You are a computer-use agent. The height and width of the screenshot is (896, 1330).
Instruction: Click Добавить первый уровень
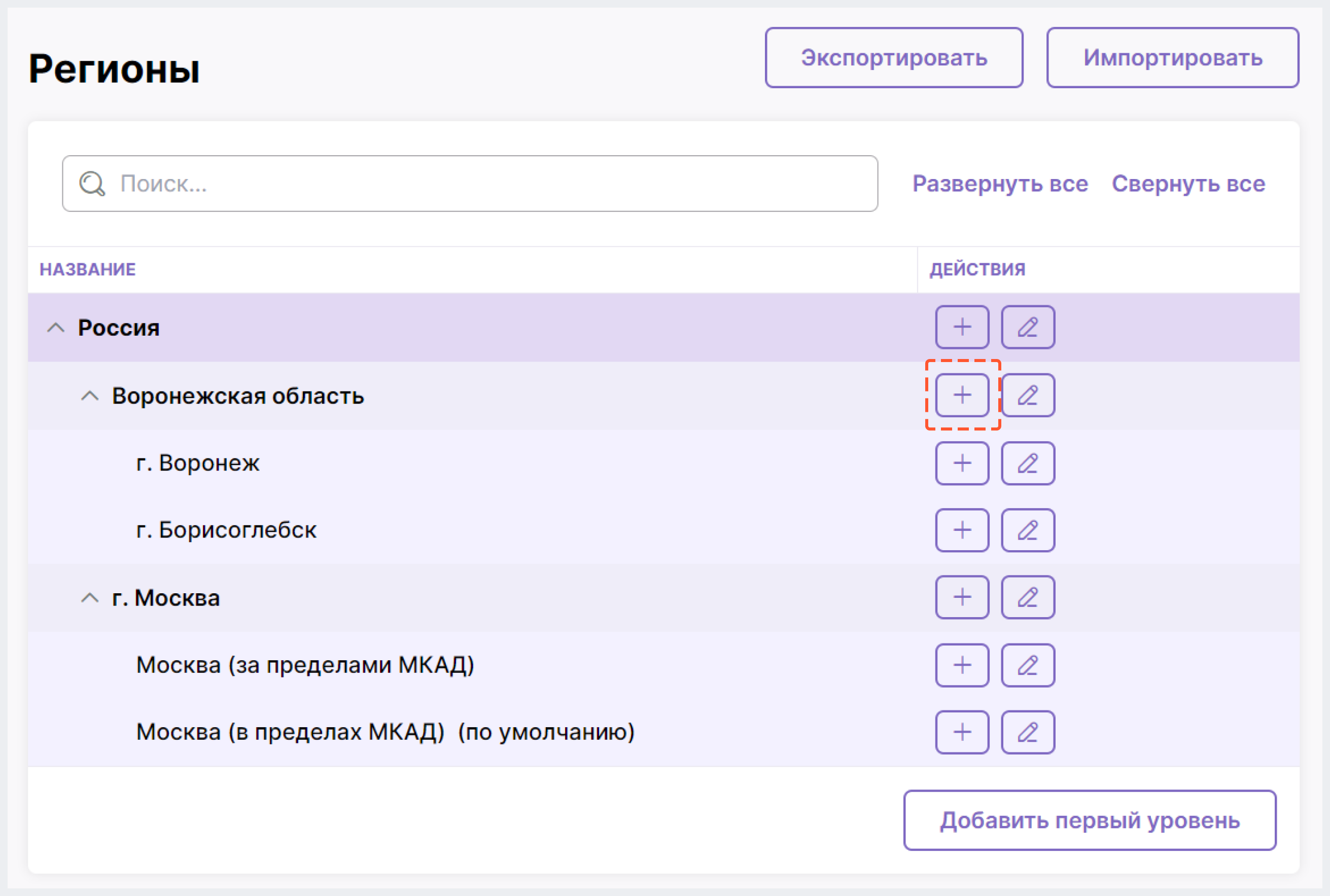tap(1090, 820)
